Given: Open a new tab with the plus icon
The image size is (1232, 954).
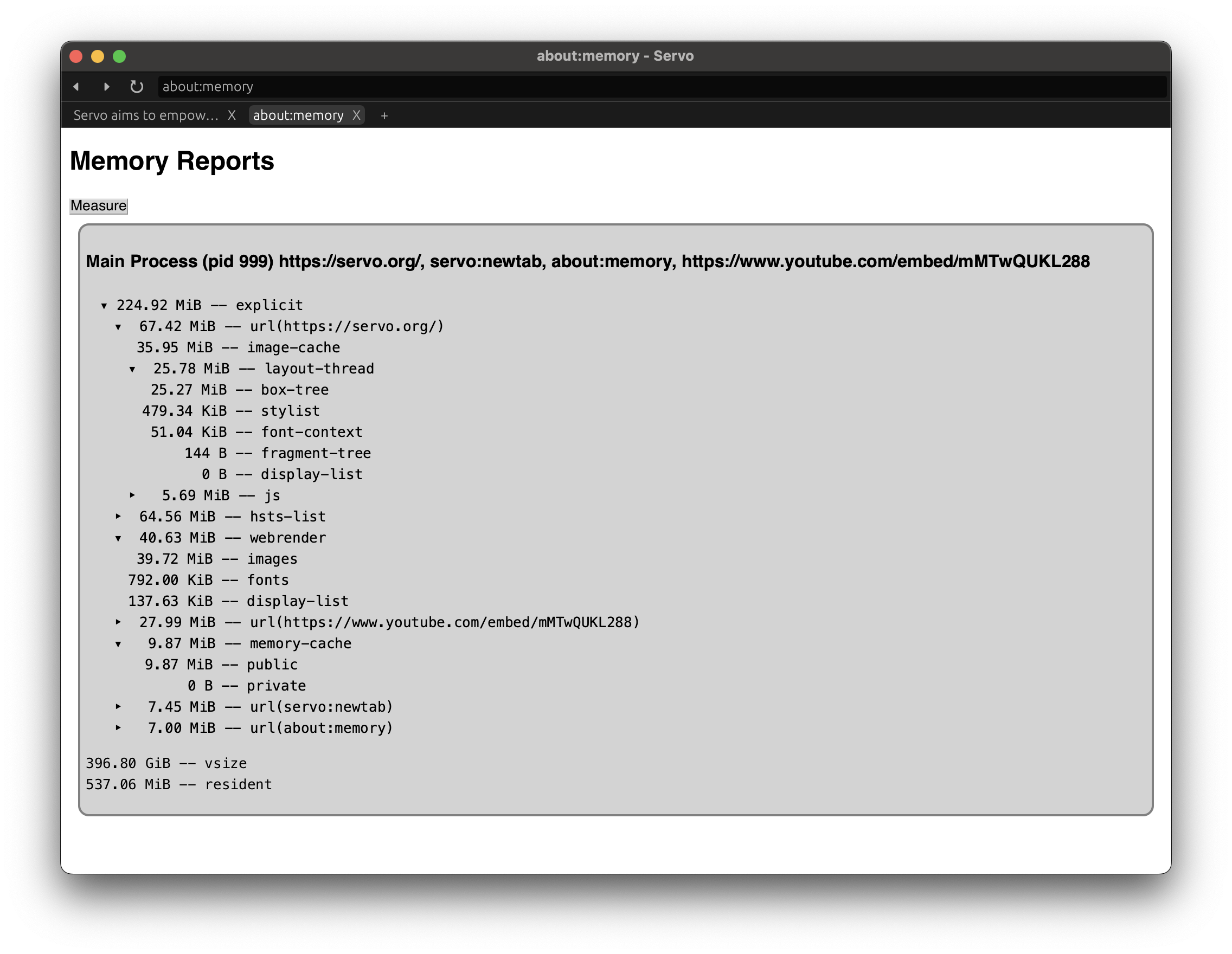Looking at the screenshot, I should (x=384, y=115).
